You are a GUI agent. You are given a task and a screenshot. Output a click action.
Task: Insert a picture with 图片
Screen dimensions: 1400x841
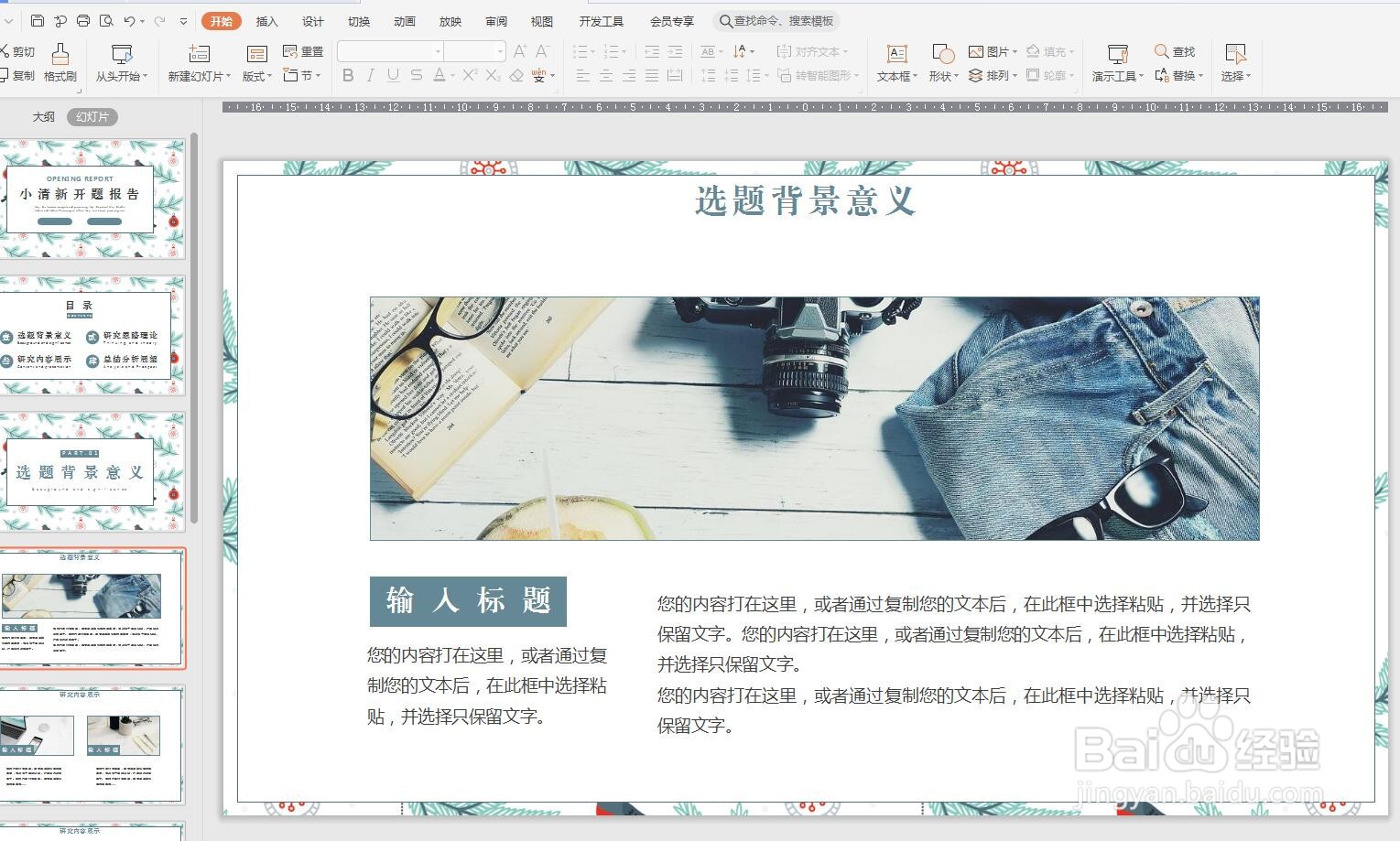[x=993, y=51]
